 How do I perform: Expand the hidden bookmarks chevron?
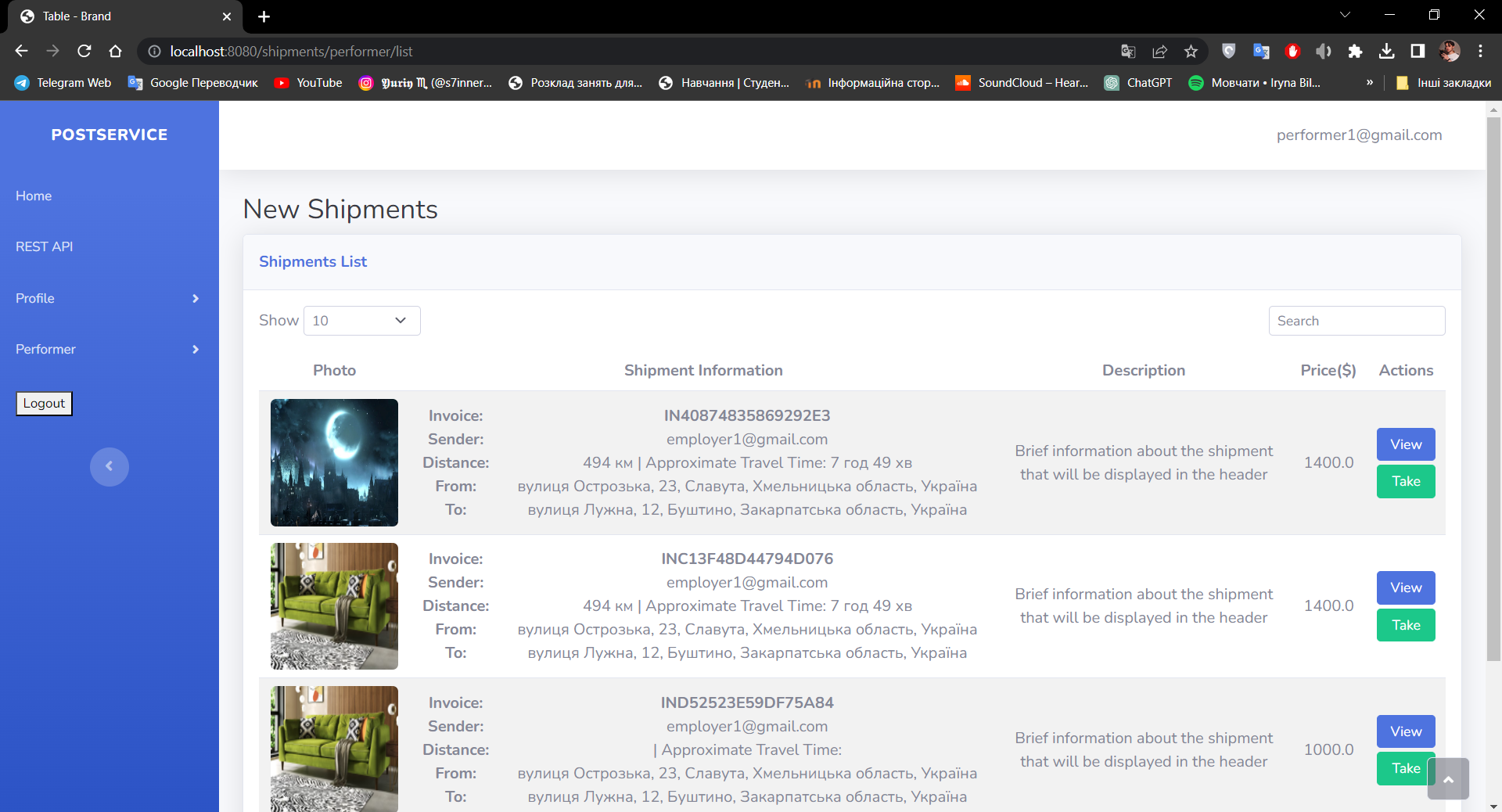click(x=1370, y=82)
